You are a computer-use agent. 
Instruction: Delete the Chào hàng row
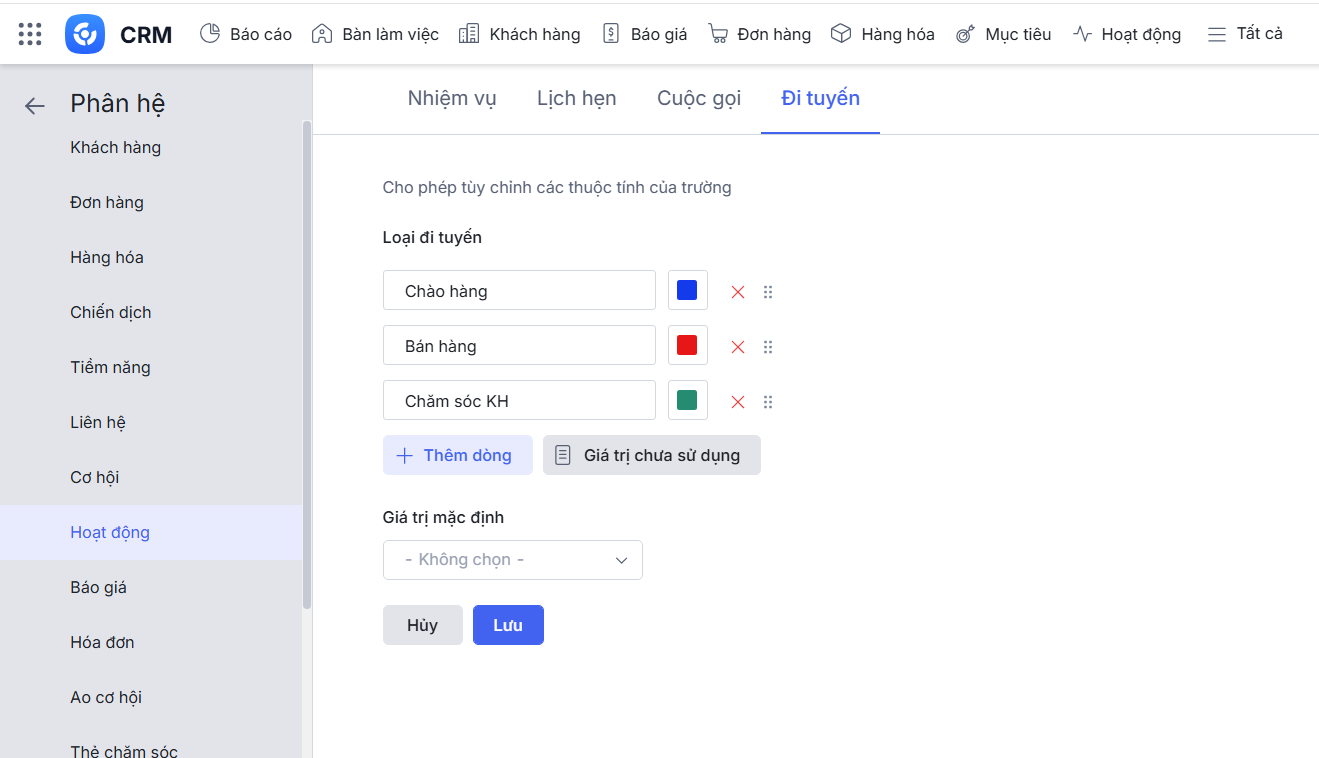tap(738, 292)
